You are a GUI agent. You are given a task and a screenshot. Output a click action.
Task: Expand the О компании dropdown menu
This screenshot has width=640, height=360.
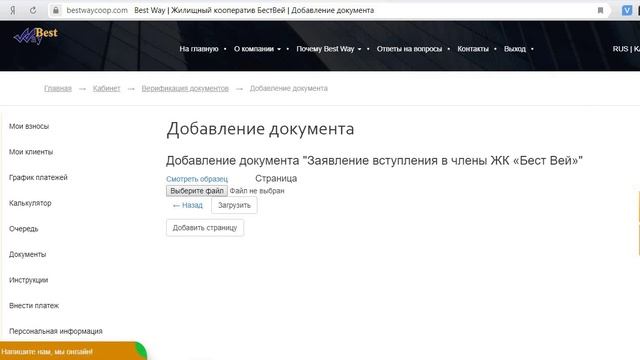(x=257, y=49)
